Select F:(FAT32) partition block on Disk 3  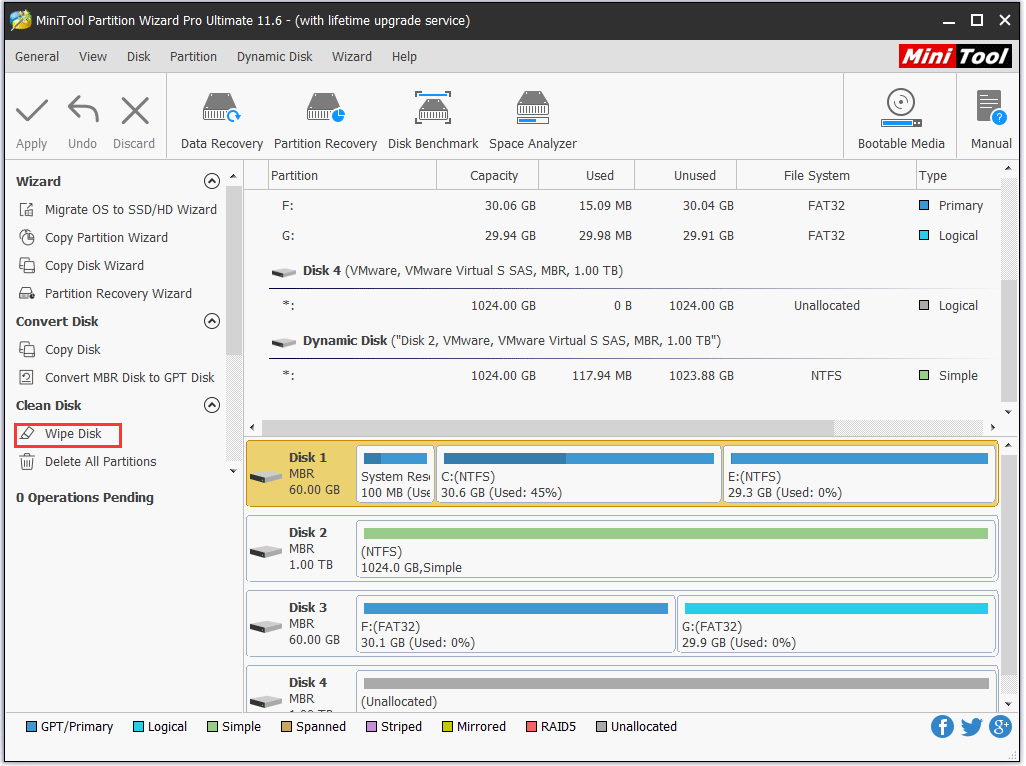pos(516,624)
